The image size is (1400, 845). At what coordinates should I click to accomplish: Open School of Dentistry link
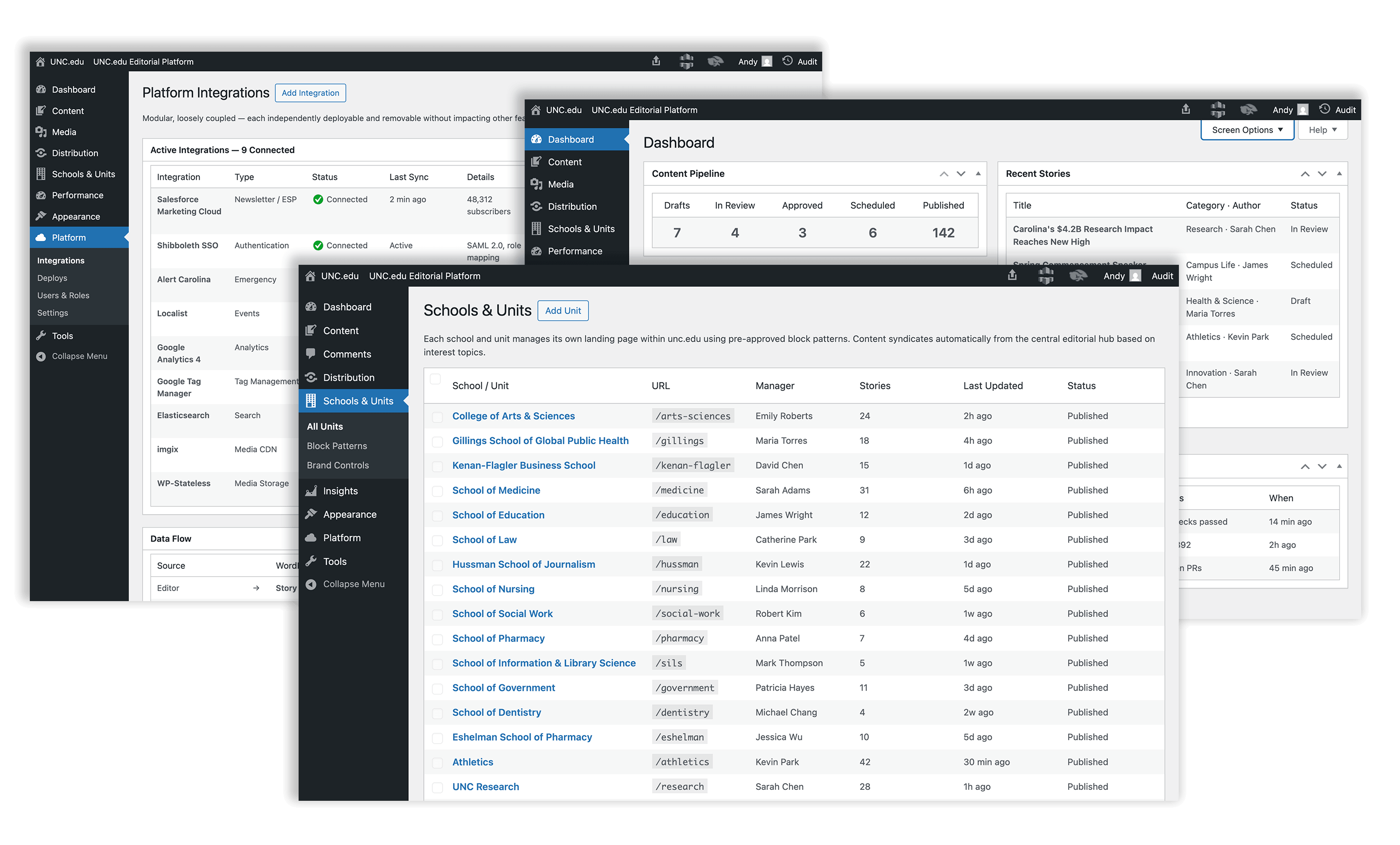point(496,712)
